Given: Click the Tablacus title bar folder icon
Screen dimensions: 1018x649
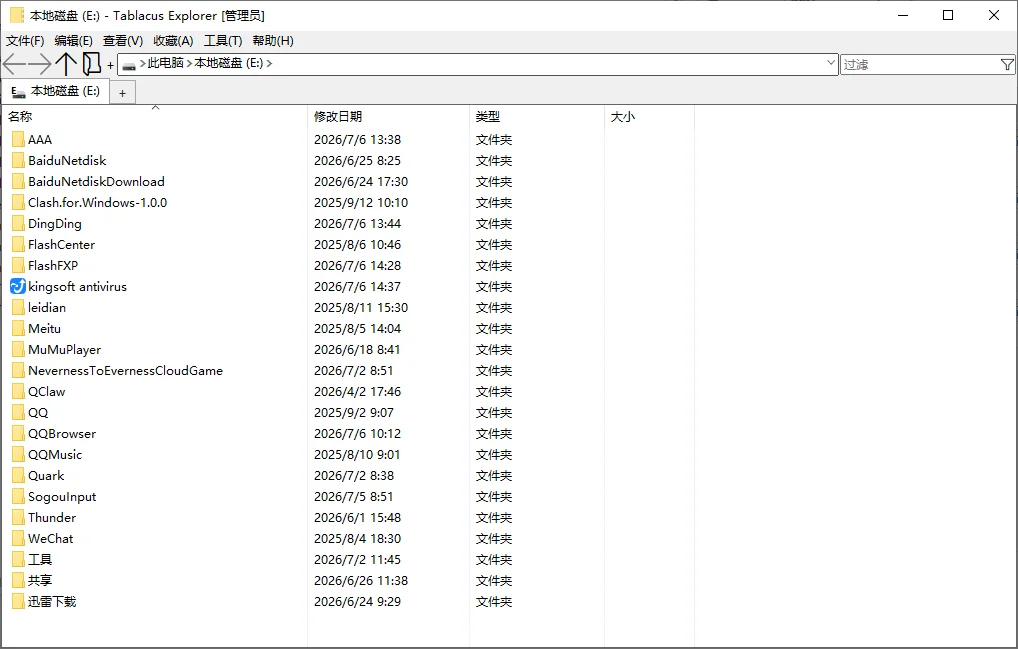Looking at the screenshot, I should pos(17,15).
